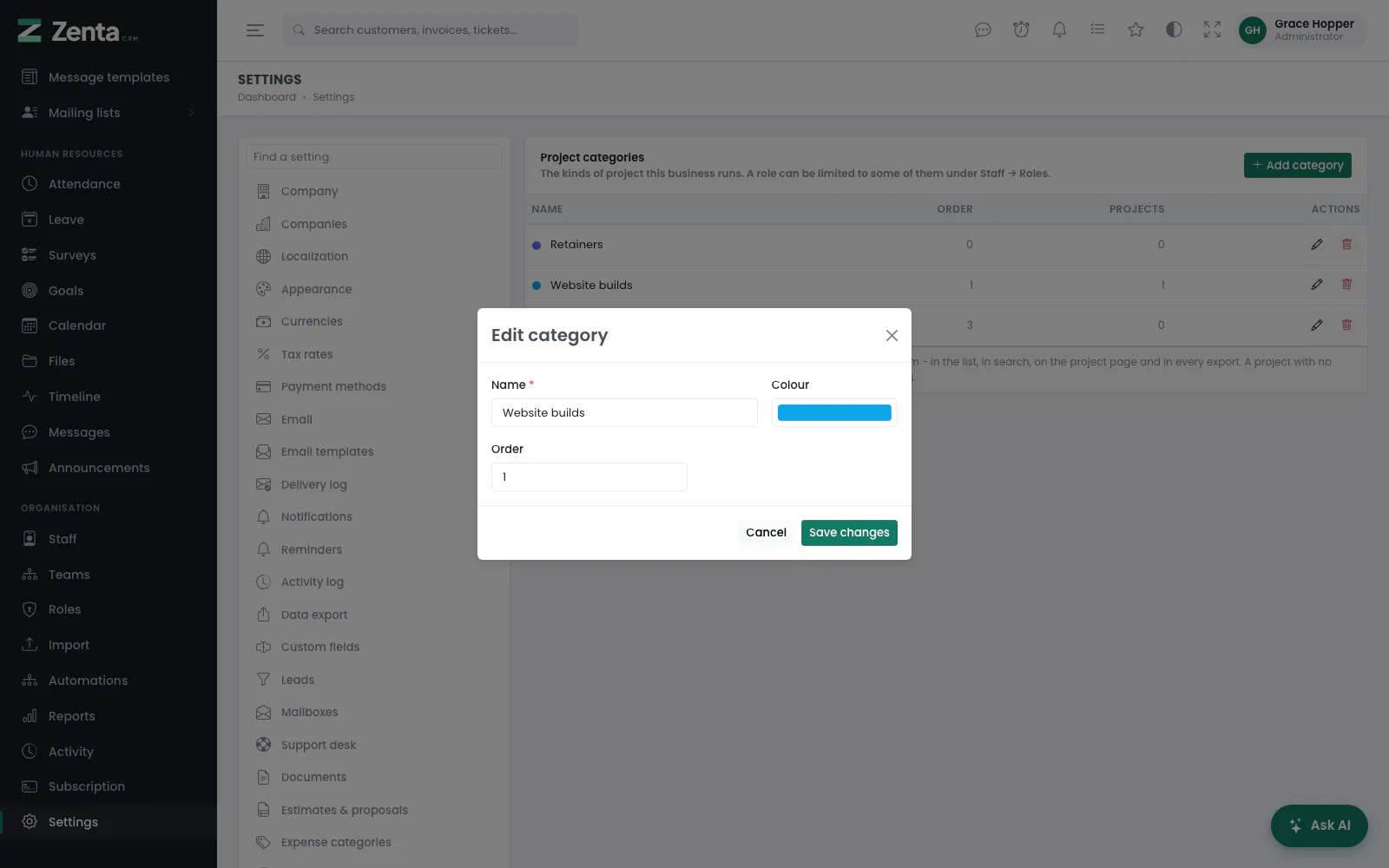Viewport: 1389px width, 868px height.
Task: Click the Zenta CRM logo
Action: (78, 31)
